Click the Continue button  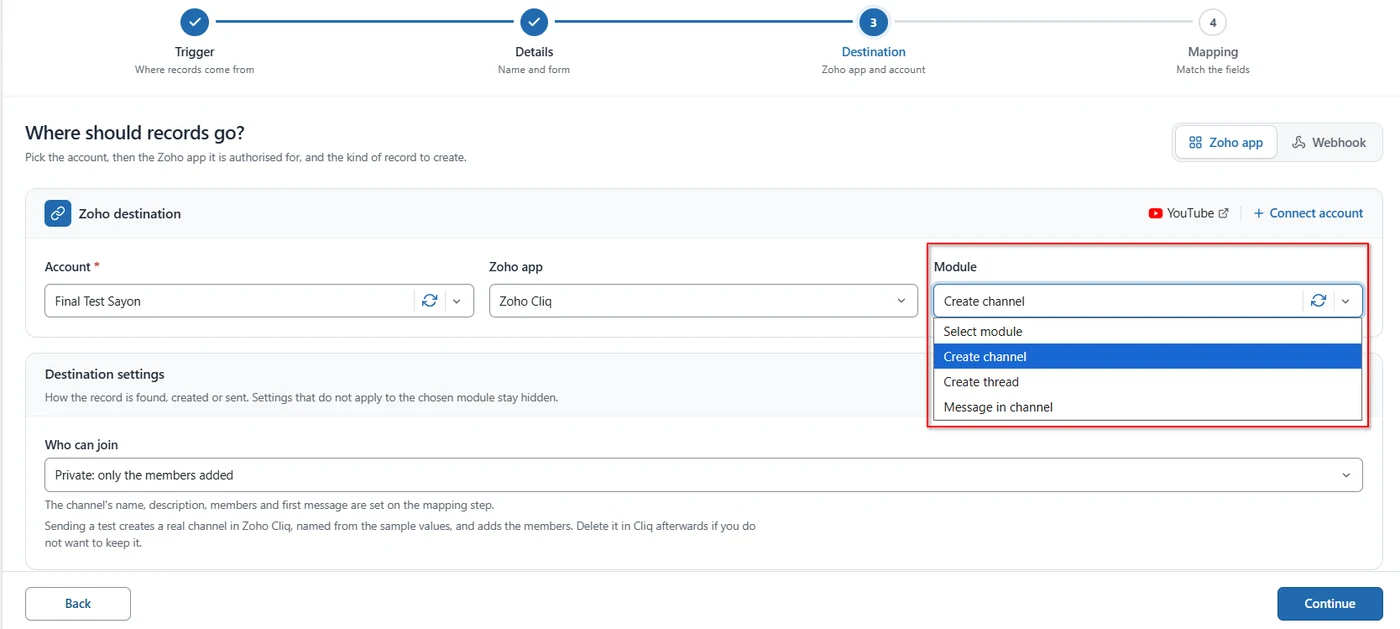tap(1329, 604)
